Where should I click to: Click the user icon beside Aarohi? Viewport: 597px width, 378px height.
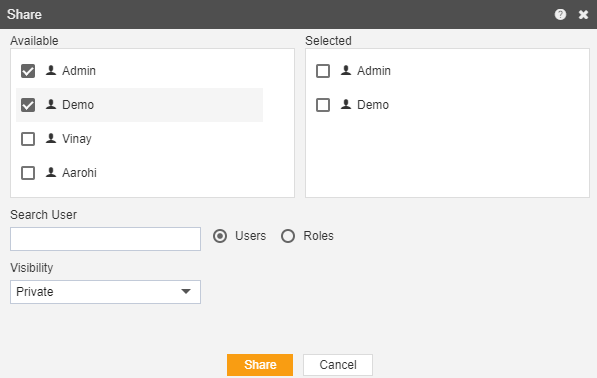51,172
